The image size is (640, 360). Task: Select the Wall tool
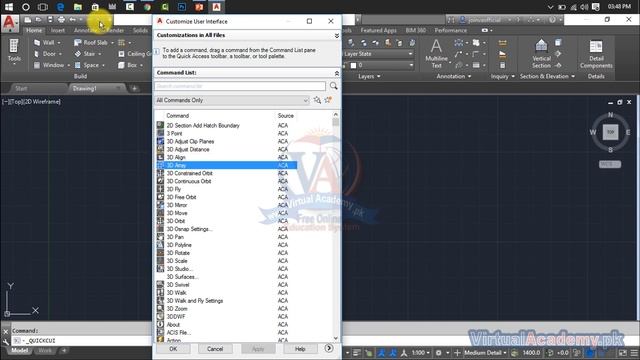[44, 42]
